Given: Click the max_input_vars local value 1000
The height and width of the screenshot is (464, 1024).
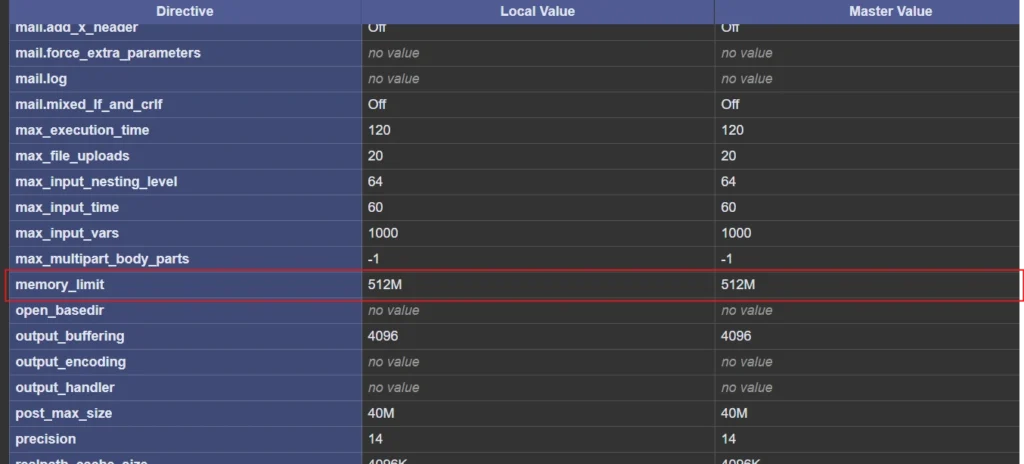Looking at the screenshot, I should (x=384, y=233).
